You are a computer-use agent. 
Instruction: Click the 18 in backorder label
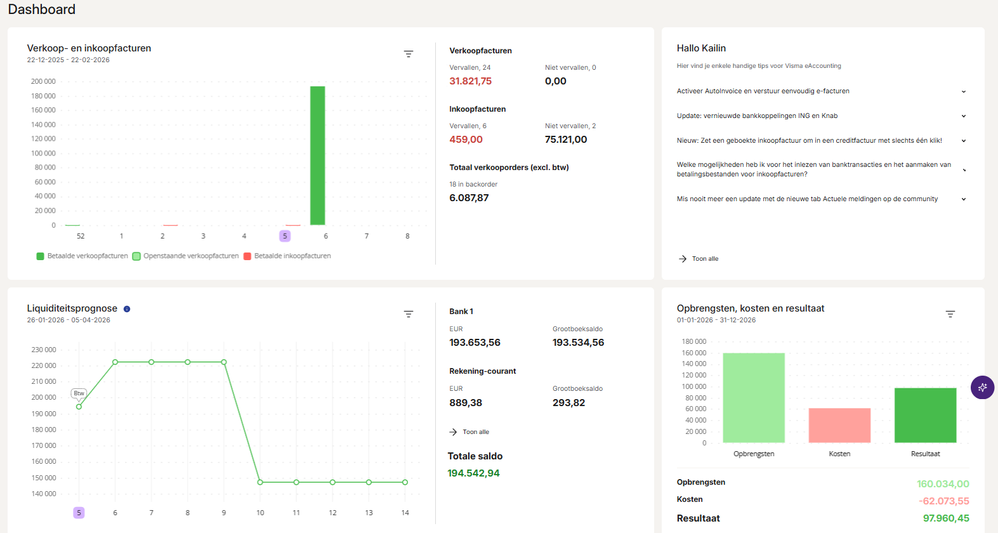tap(474, 184)
